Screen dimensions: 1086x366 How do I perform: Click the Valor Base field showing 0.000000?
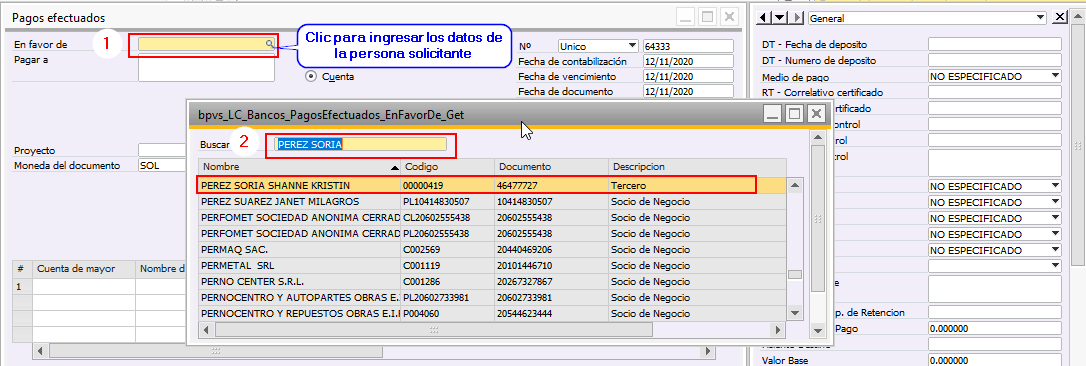pos(995,360)
